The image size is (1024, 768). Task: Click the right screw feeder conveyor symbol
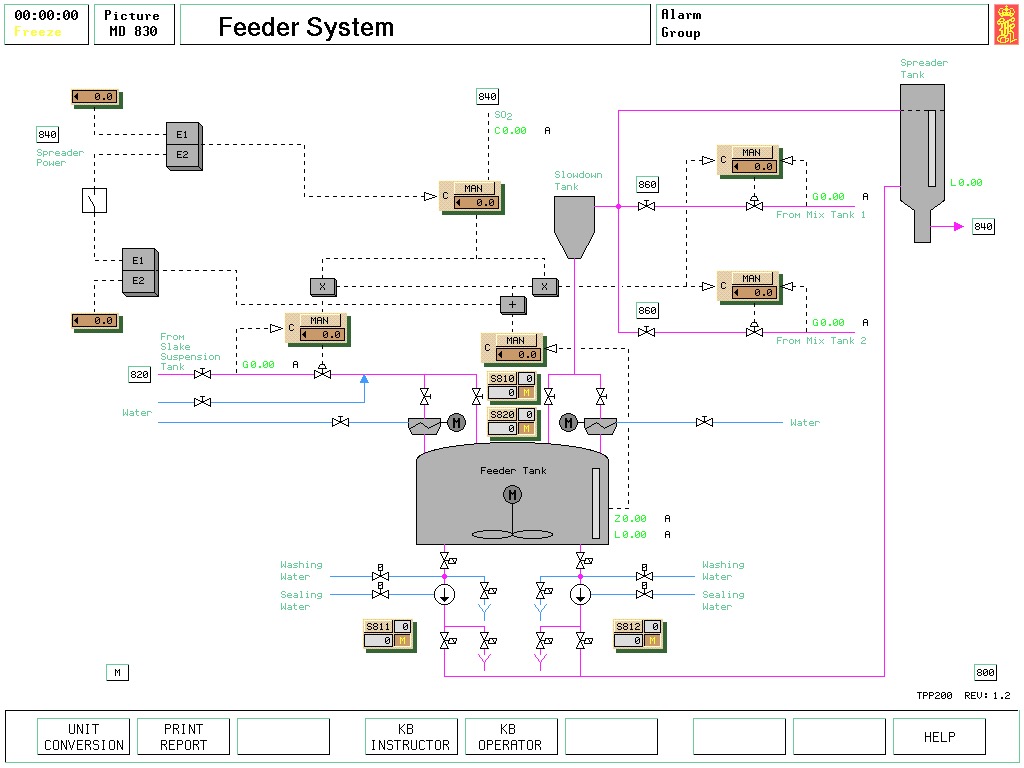601,426
